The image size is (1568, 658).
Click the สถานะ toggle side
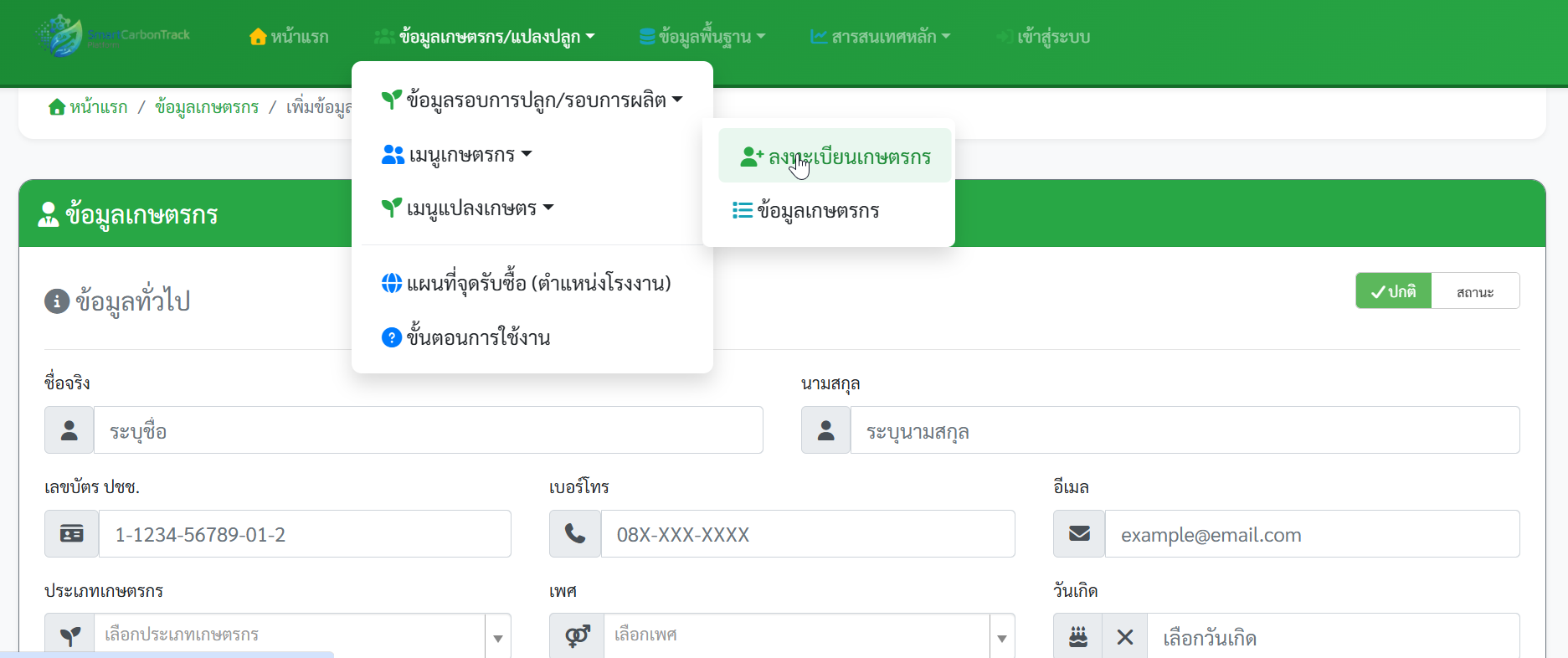1475,291
